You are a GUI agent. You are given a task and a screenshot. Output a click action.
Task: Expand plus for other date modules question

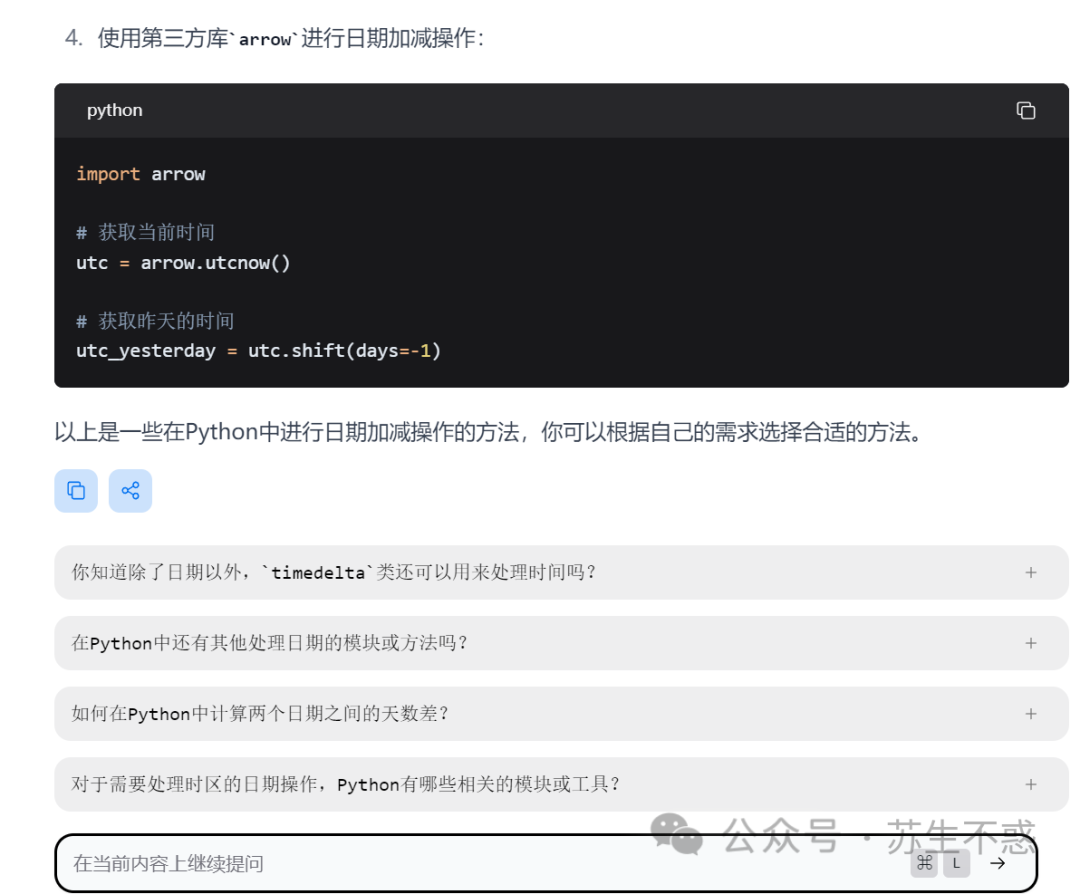(x=1030, y=643)
